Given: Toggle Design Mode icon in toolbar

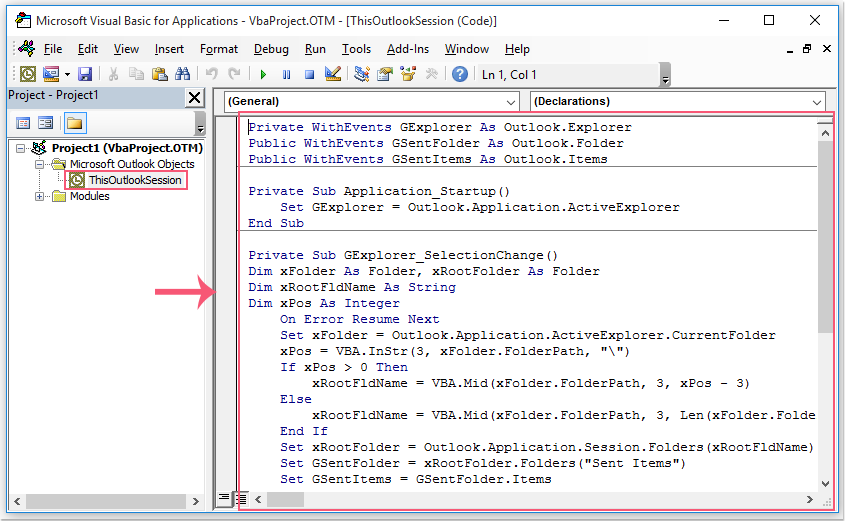Looking at the screenshot, I should 333,74.
